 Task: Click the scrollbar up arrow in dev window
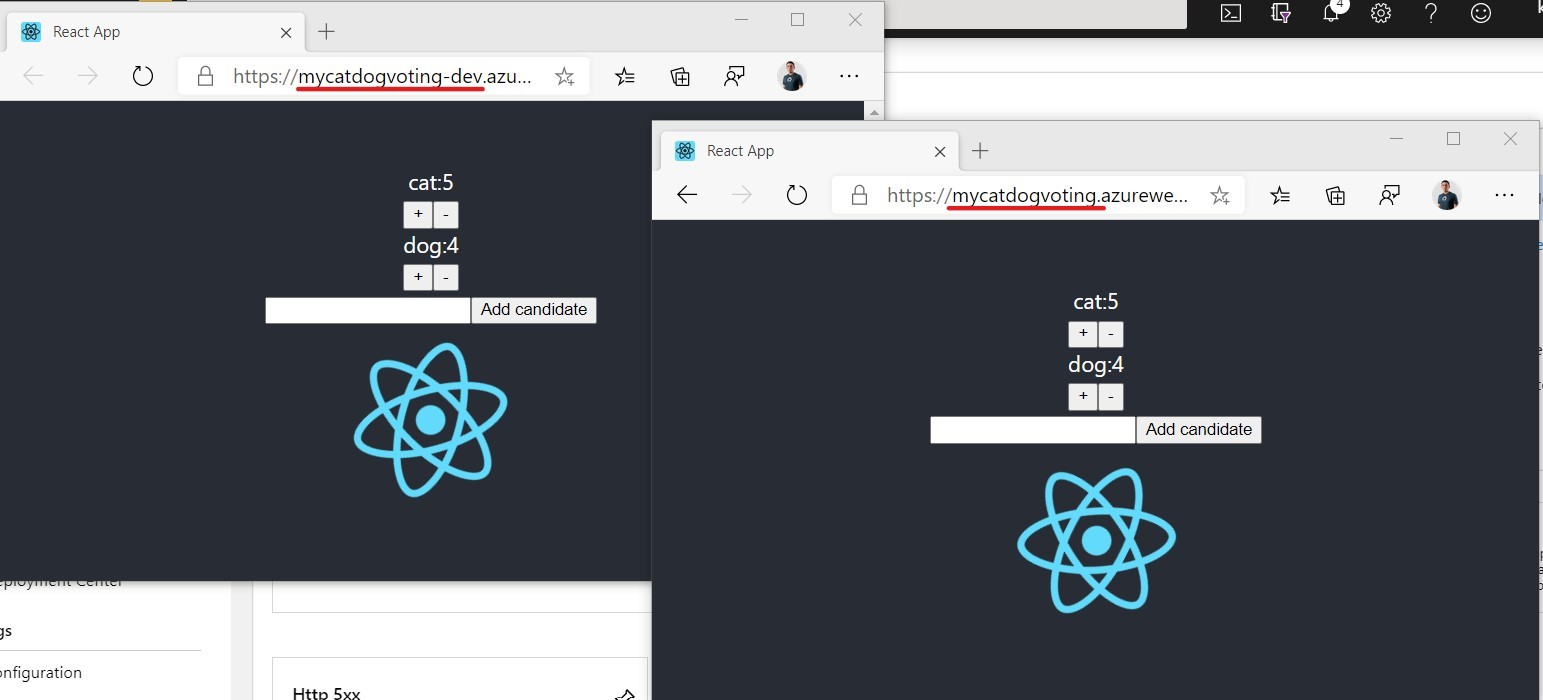click(x=875, y=111)
